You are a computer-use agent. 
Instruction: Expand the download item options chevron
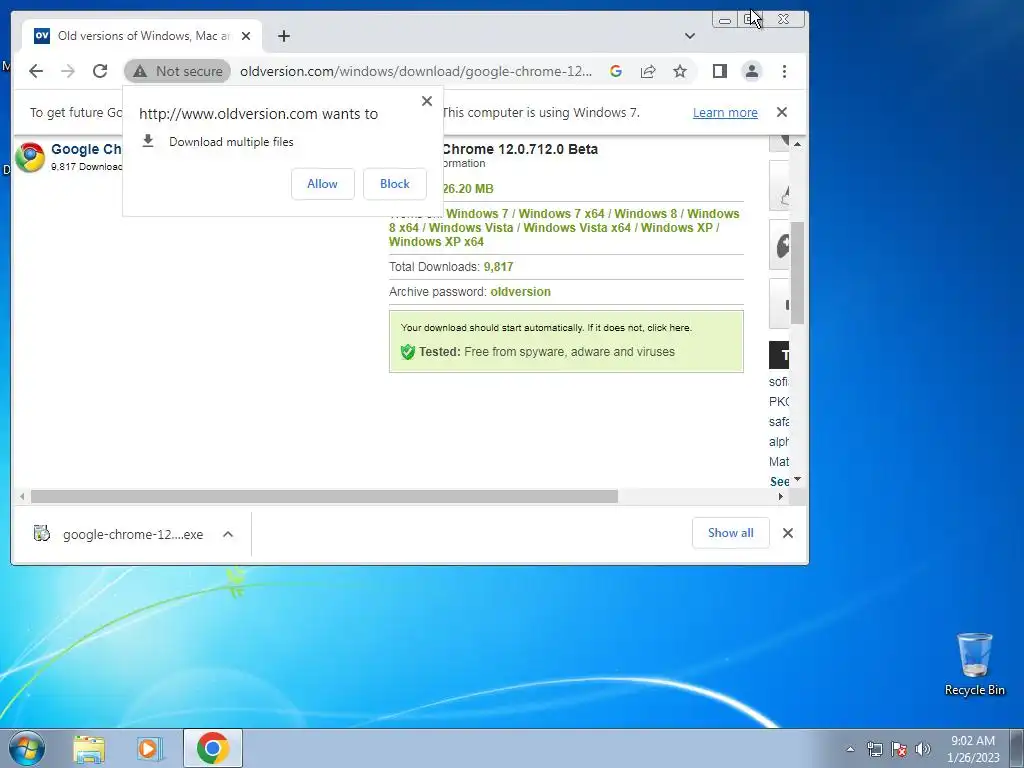pos(228,534)
